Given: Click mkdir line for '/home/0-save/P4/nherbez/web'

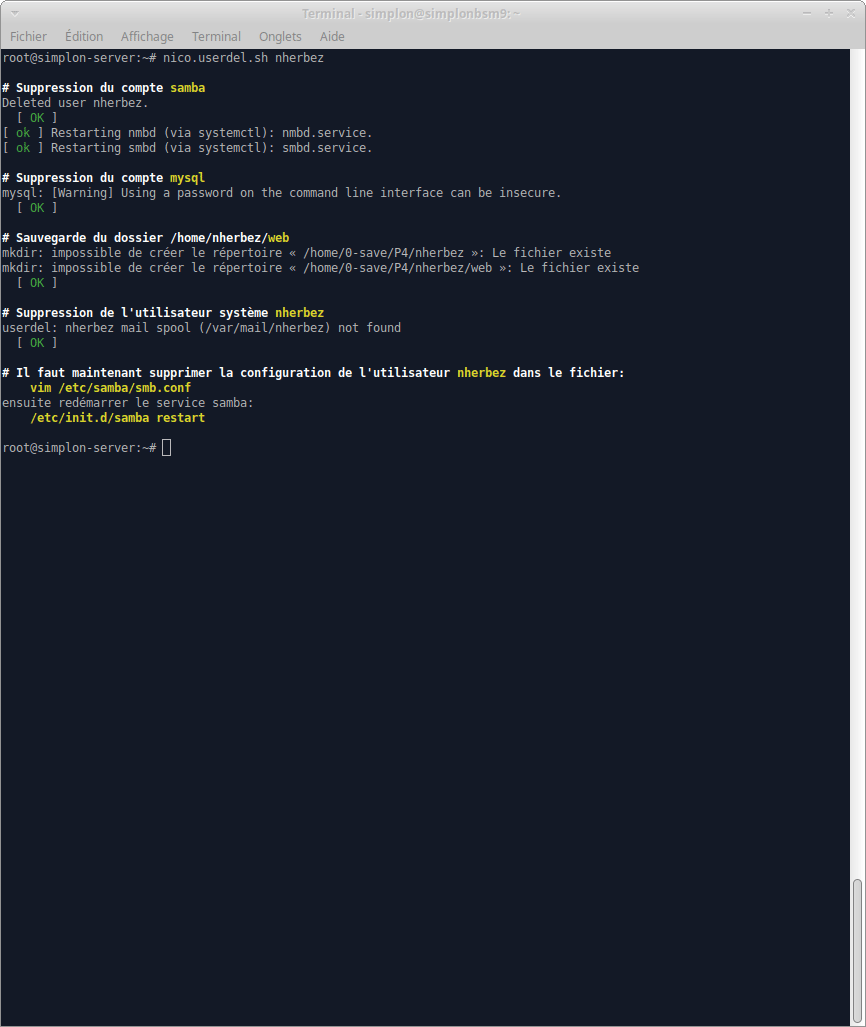Looking at the screenshot, I should pos(320,268).
